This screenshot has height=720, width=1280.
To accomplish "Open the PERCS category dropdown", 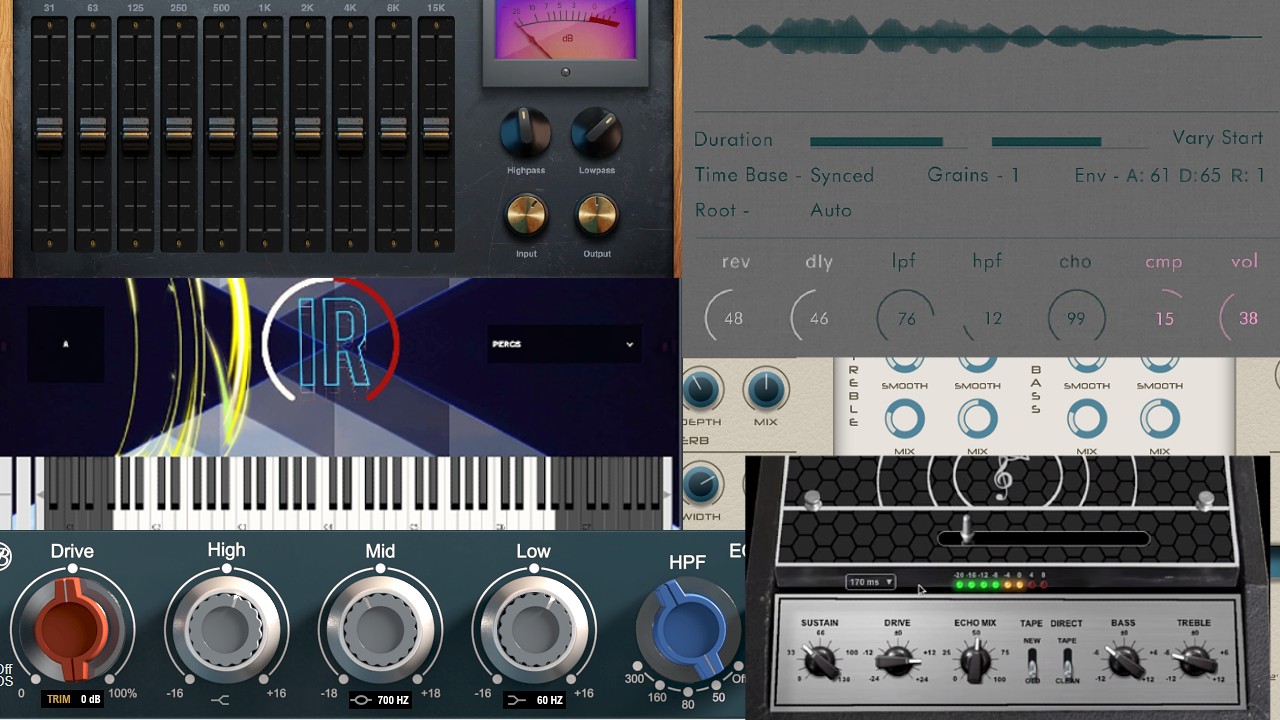I will [562, 344].
